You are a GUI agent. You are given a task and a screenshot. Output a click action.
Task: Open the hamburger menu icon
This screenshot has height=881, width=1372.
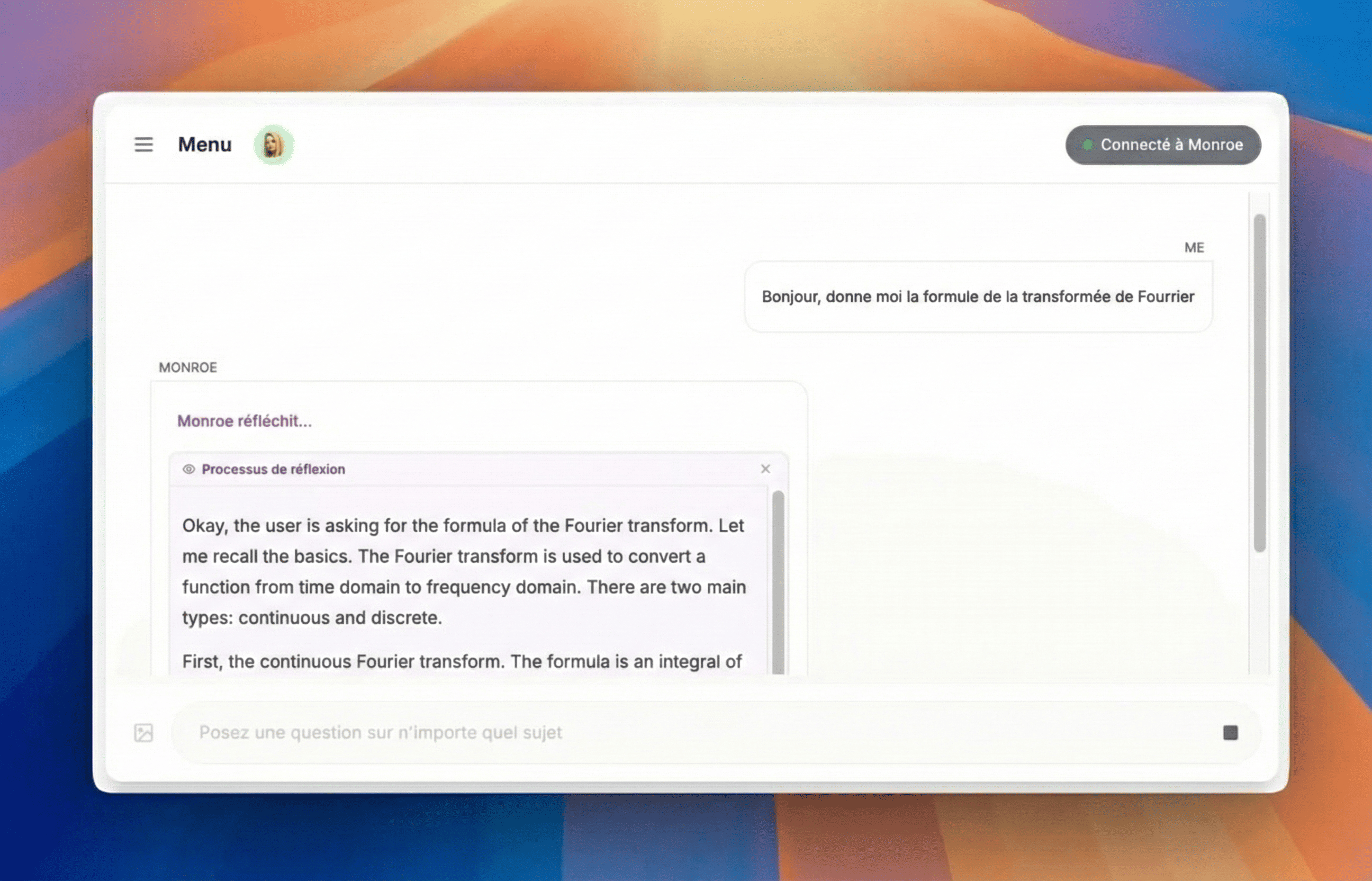click(x=143, y=144)
